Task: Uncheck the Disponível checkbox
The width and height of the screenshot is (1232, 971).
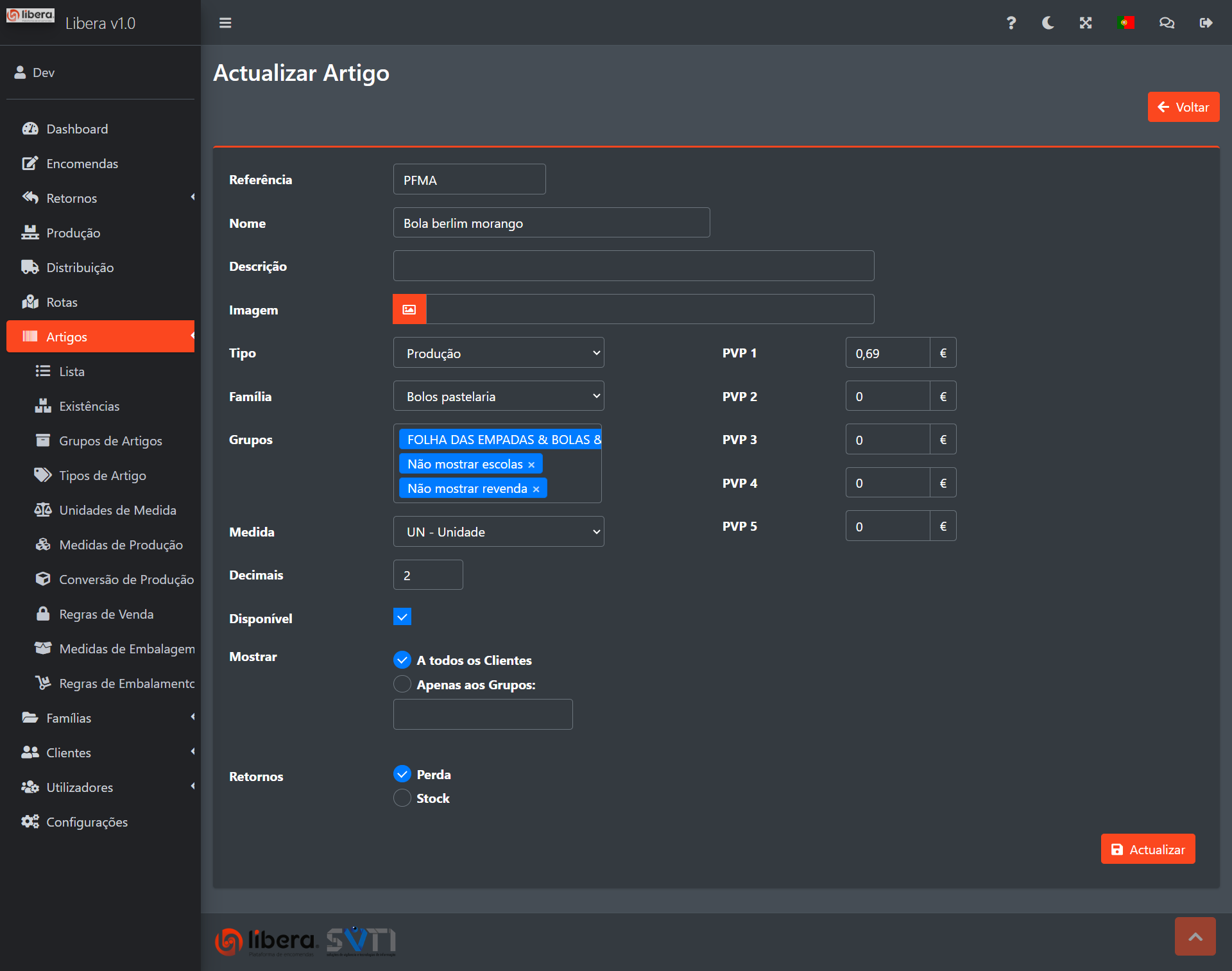Action: pyautogui.click(x=402, y=617)
